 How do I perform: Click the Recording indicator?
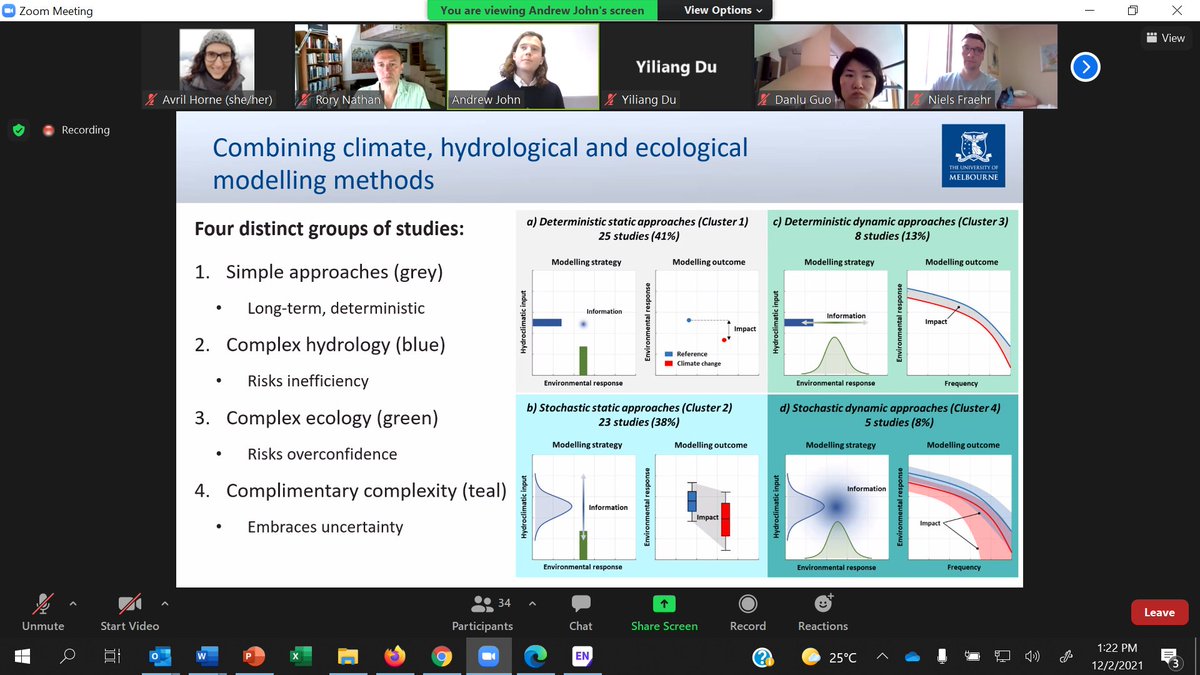click(75, 130)
